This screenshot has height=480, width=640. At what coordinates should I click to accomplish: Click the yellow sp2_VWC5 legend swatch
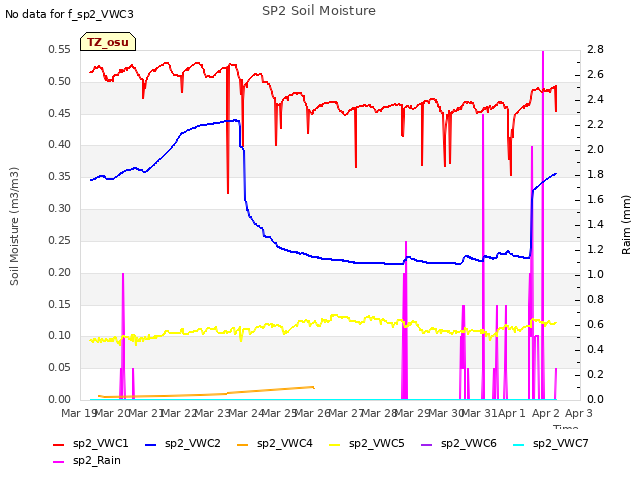(335, 444)
